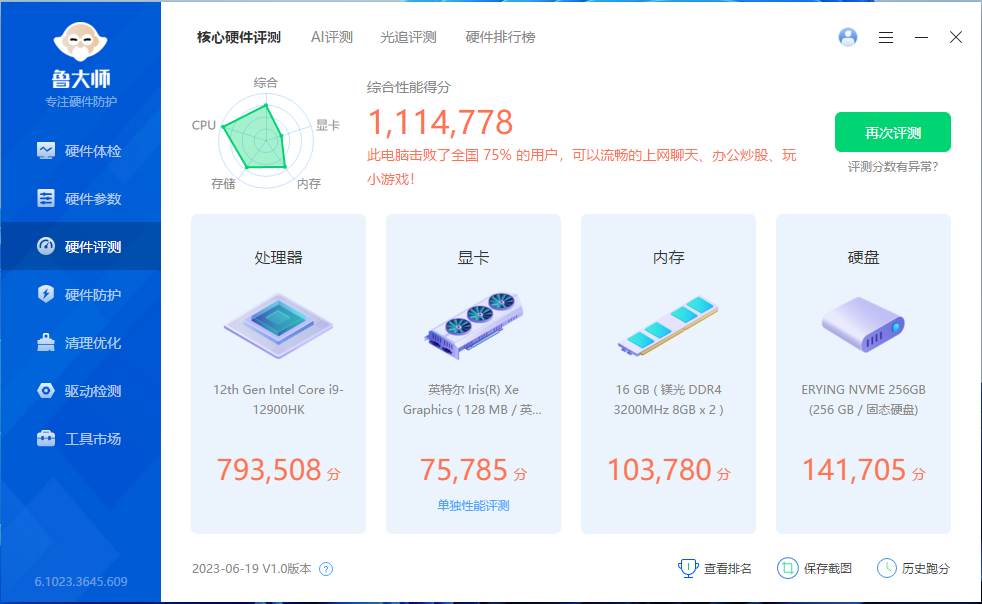
Task: Open 工具市场 in the sidebar
Action: pos(80,439)
